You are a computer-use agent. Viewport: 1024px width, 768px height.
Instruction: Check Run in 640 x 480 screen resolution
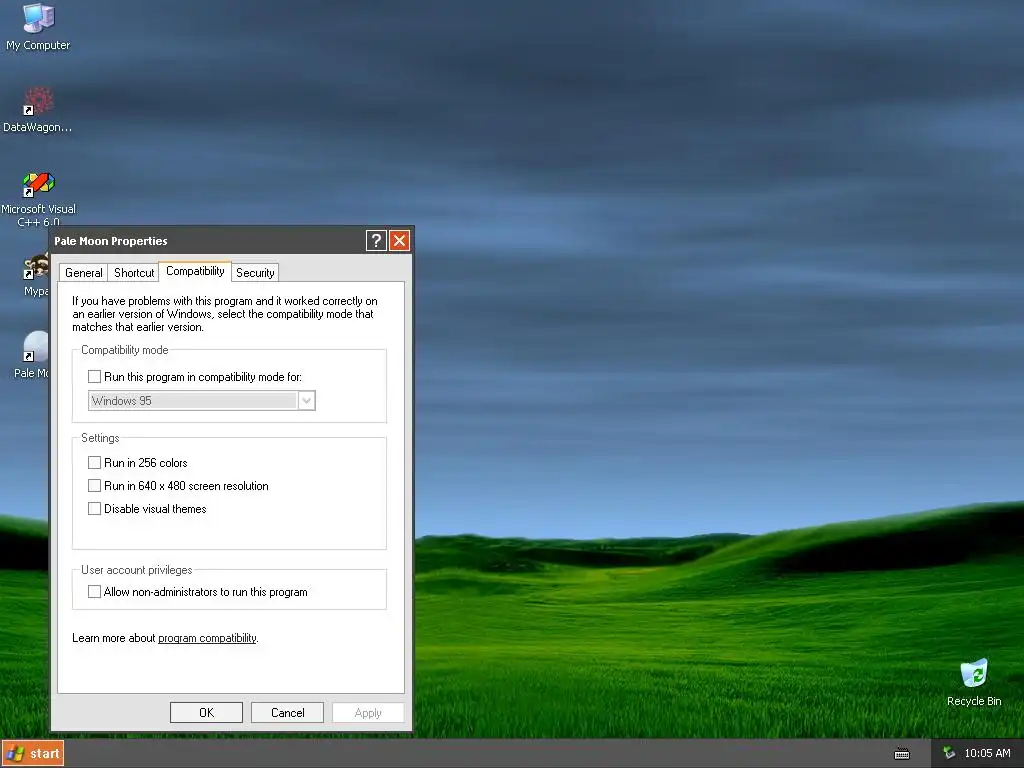95,486
